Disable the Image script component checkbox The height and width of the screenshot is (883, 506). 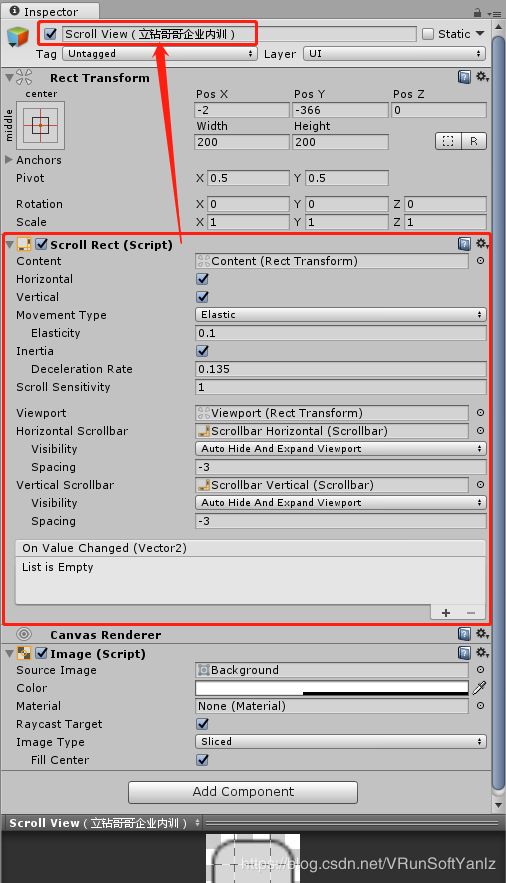[42, 653]
